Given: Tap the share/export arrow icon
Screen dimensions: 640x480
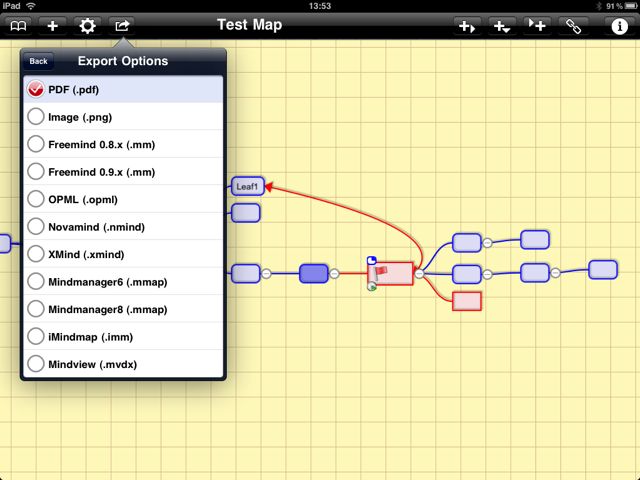Looking at the screenshot, I should (122, 26).
